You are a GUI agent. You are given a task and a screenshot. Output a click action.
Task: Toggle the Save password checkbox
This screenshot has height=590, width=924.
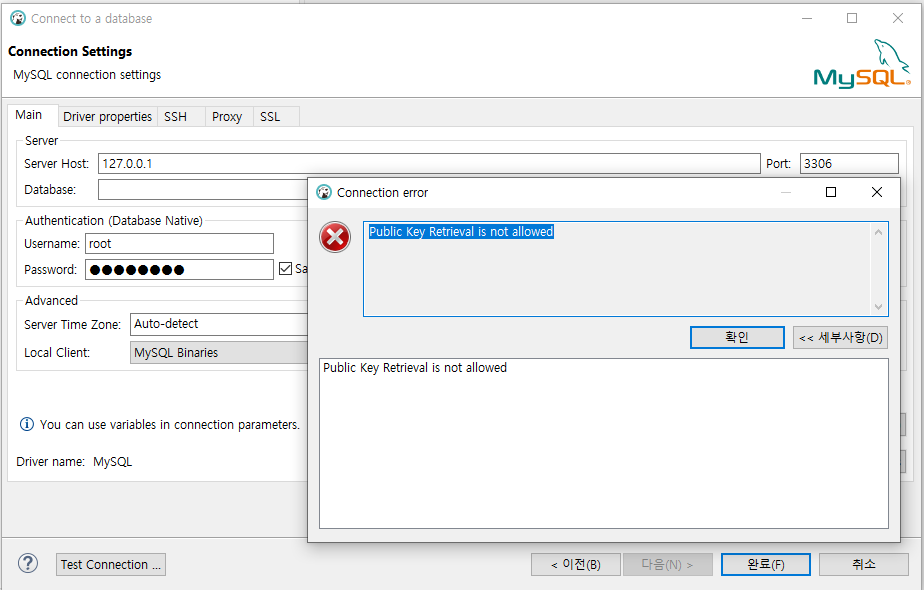(x=285, y=269)
